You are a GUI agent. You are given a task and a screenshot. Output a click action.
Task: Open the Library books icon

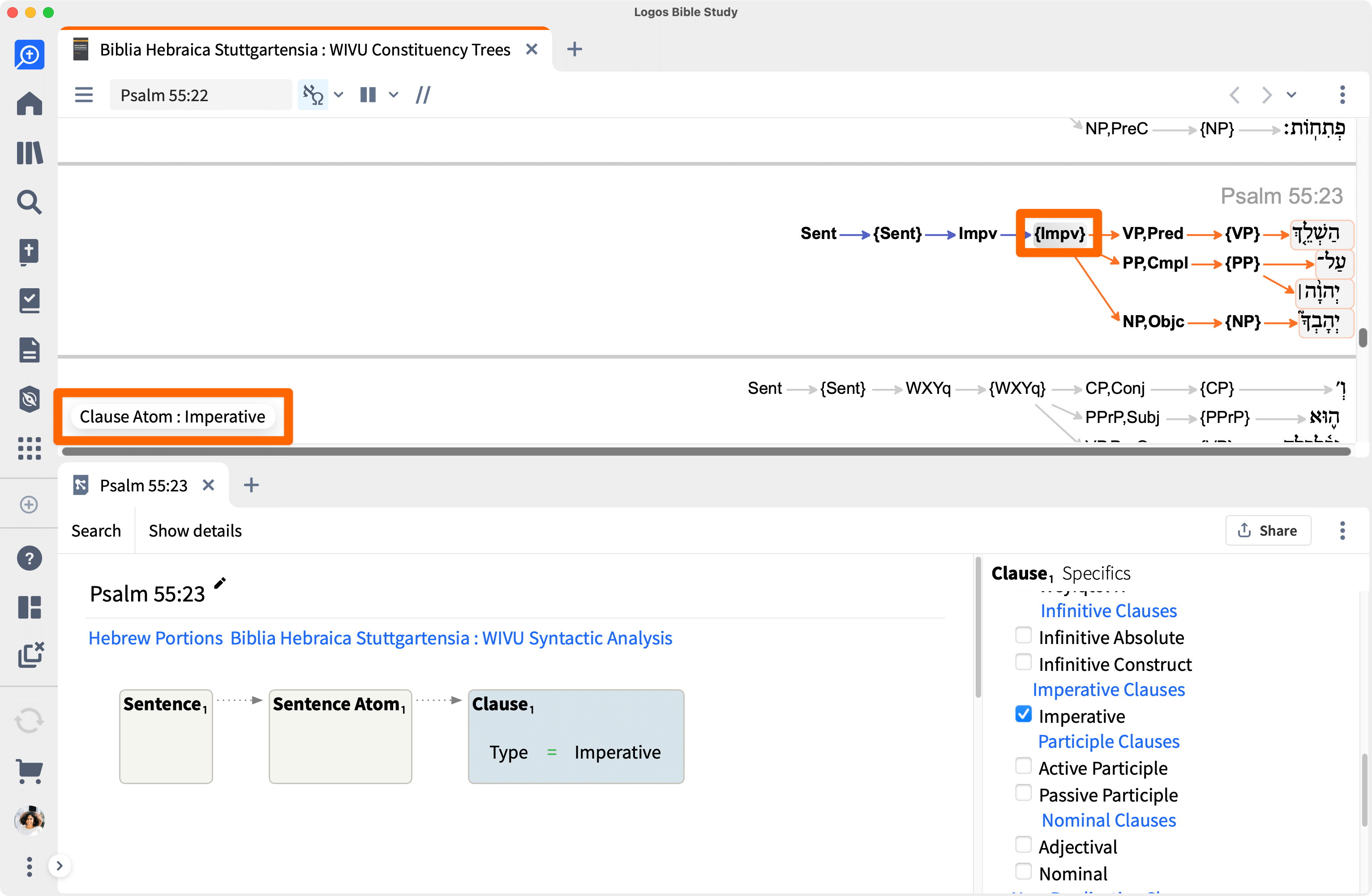pyautogui.click(x=30, y=153)
